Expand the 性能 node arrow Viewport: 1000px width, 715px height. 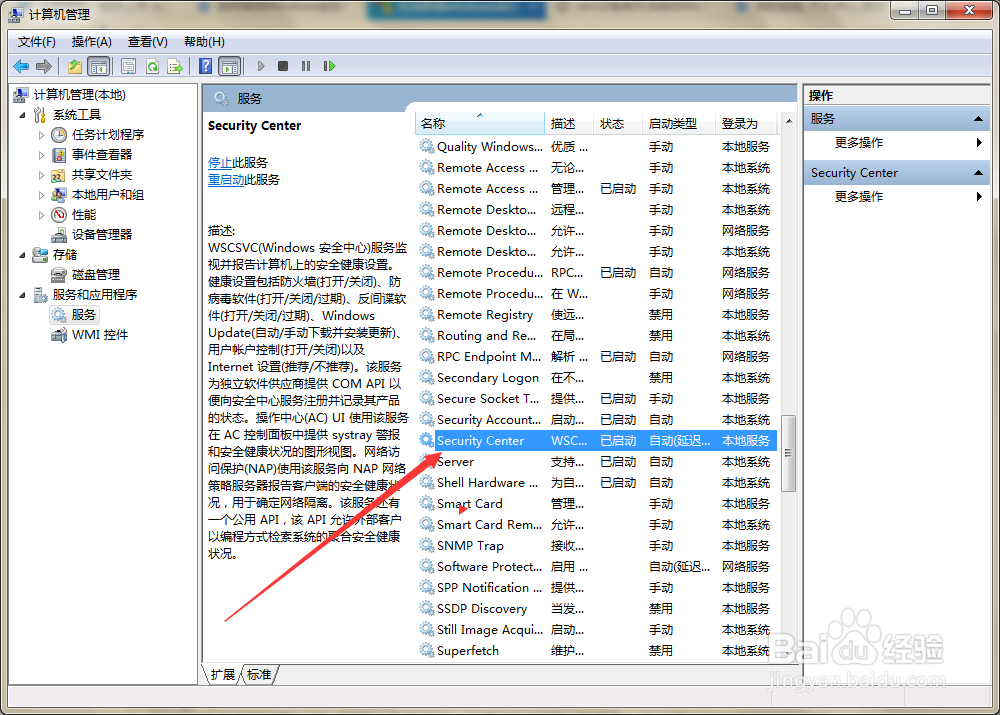click(x=41, y=215)
